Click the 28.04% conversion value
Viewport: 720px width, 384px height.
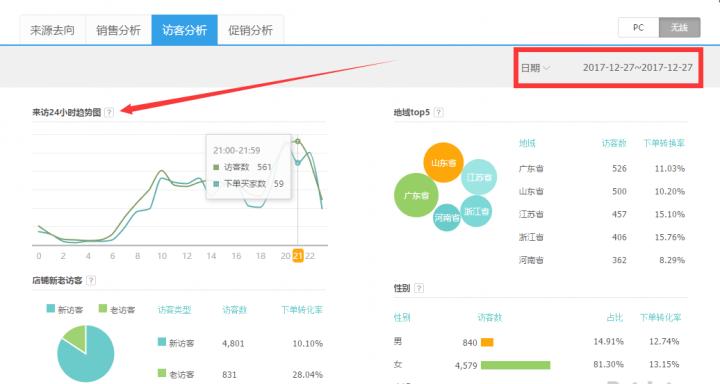click(308, 375)
